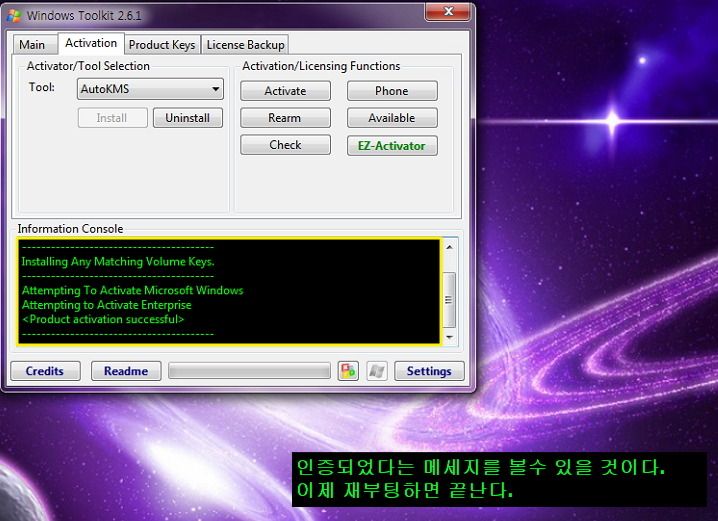This screenshot has height=521, width=718.
Task: Click the Windows flag icon button
Action: pos(377,371)
